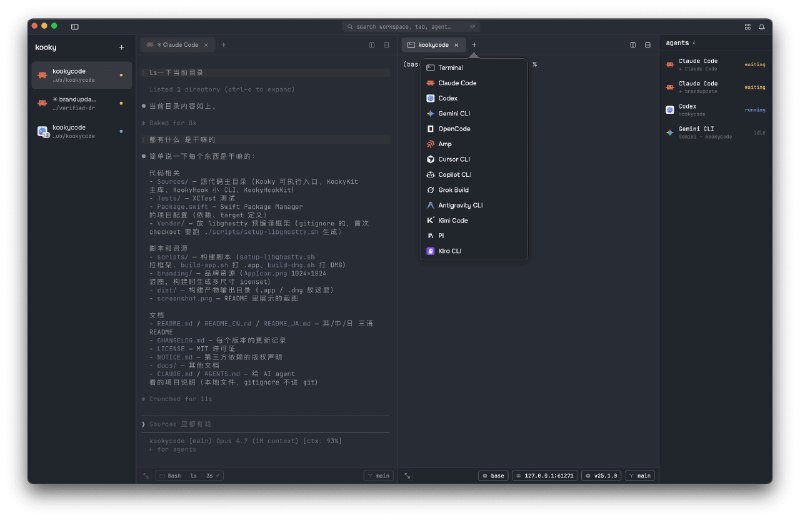
Task: Choose Gemini CLI from the new tab menu
Action: click(x=474, y=113)
